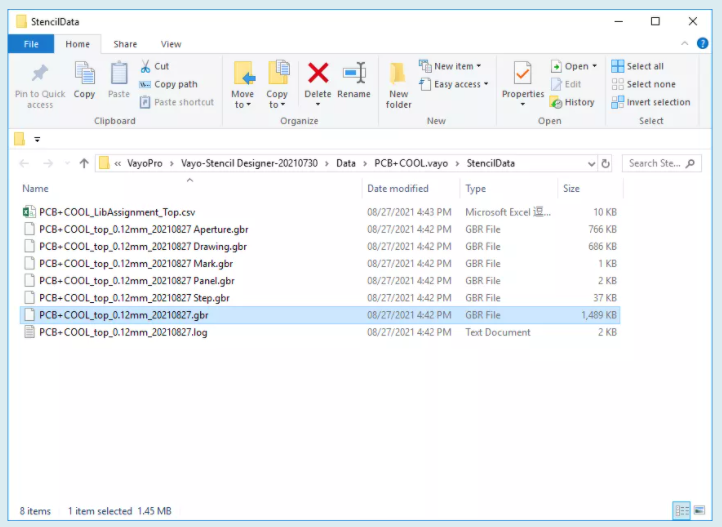Open the Properties dropdown arrow
The height and width of the screenshot is (527, 722).
(x=523, y=105)
